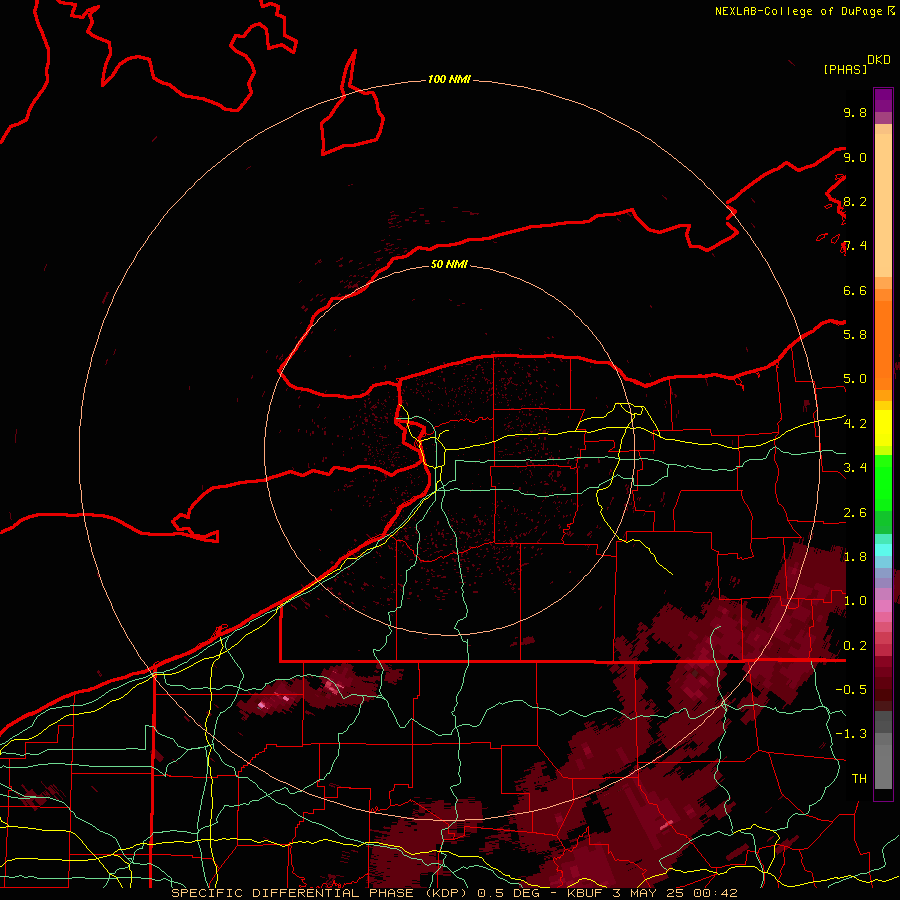Pick the yellow band of the color scale
This screenshot has height=900, width=900.
click(883, 428)
